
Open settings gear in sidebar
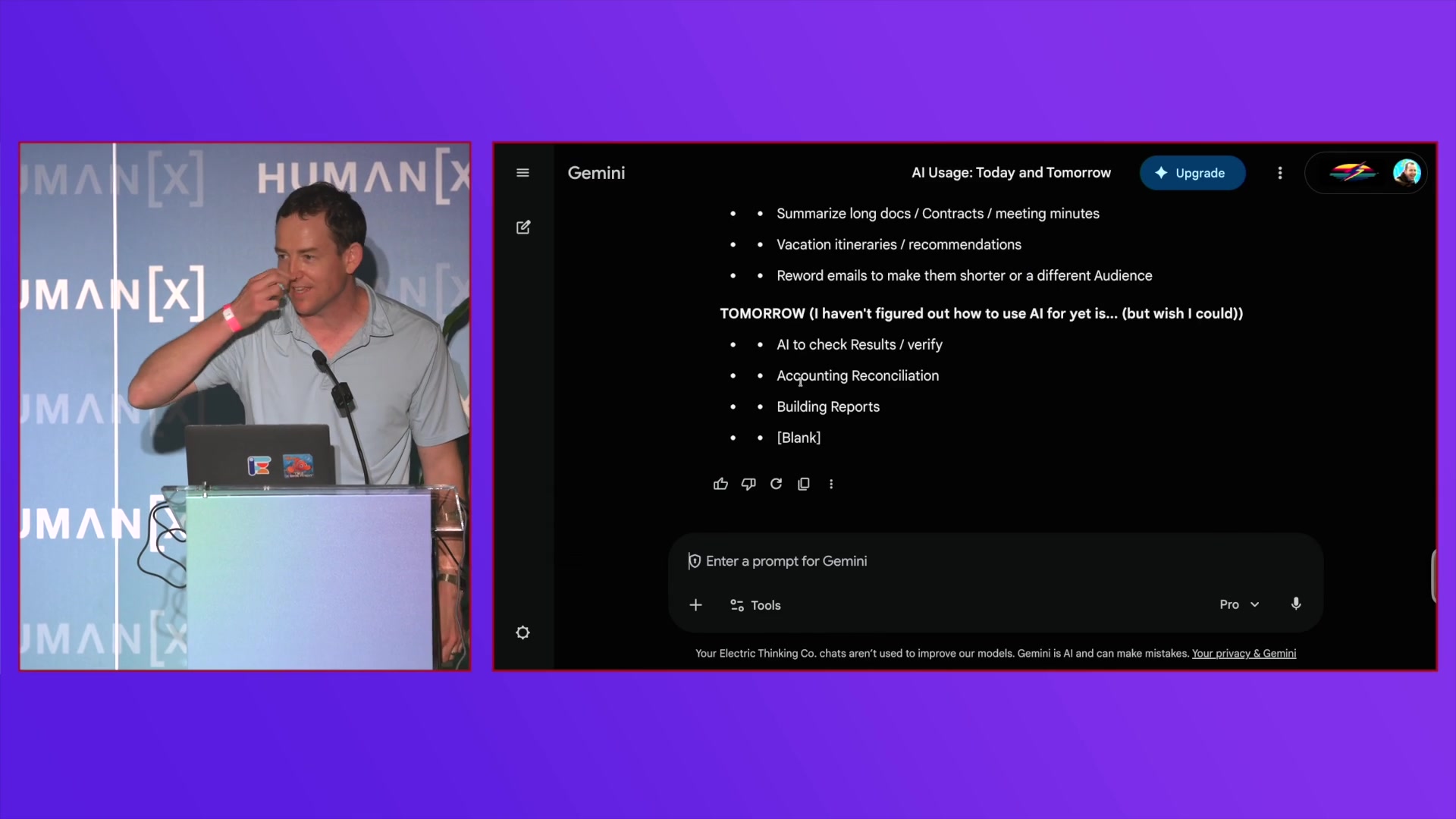pyautogui.click(x=522, y=632)
